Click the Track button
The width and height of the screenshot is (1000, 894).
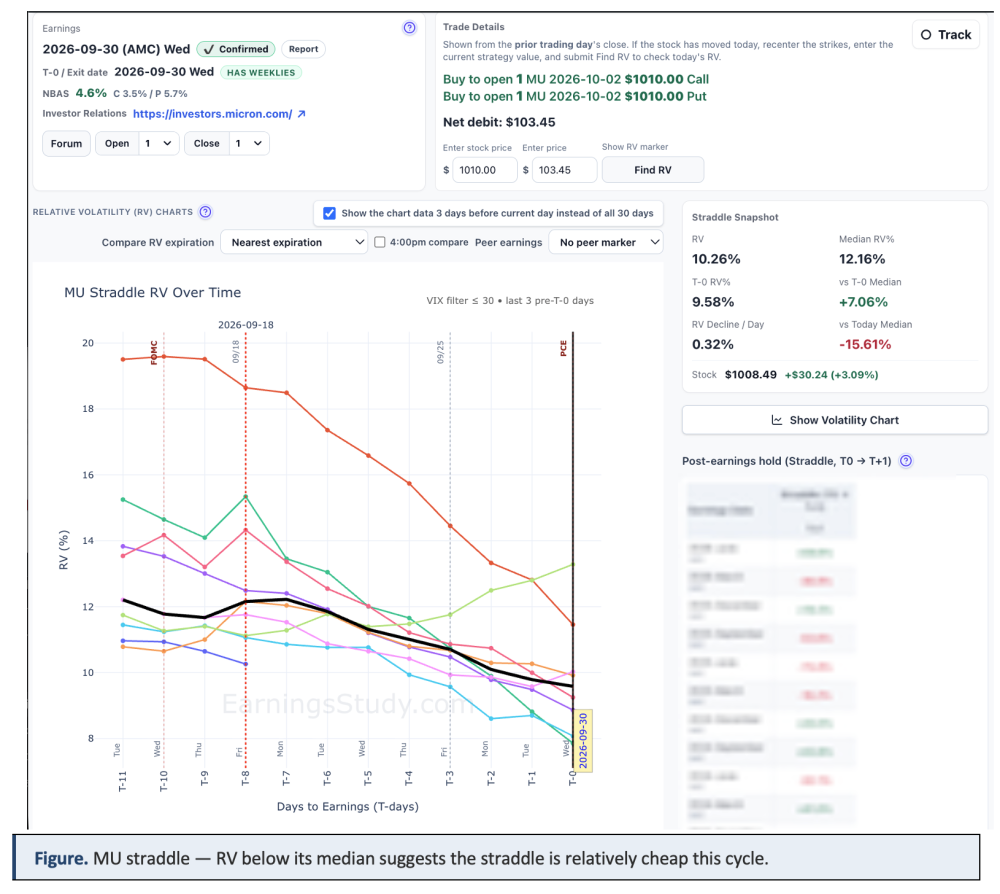(x=946, y=35)
